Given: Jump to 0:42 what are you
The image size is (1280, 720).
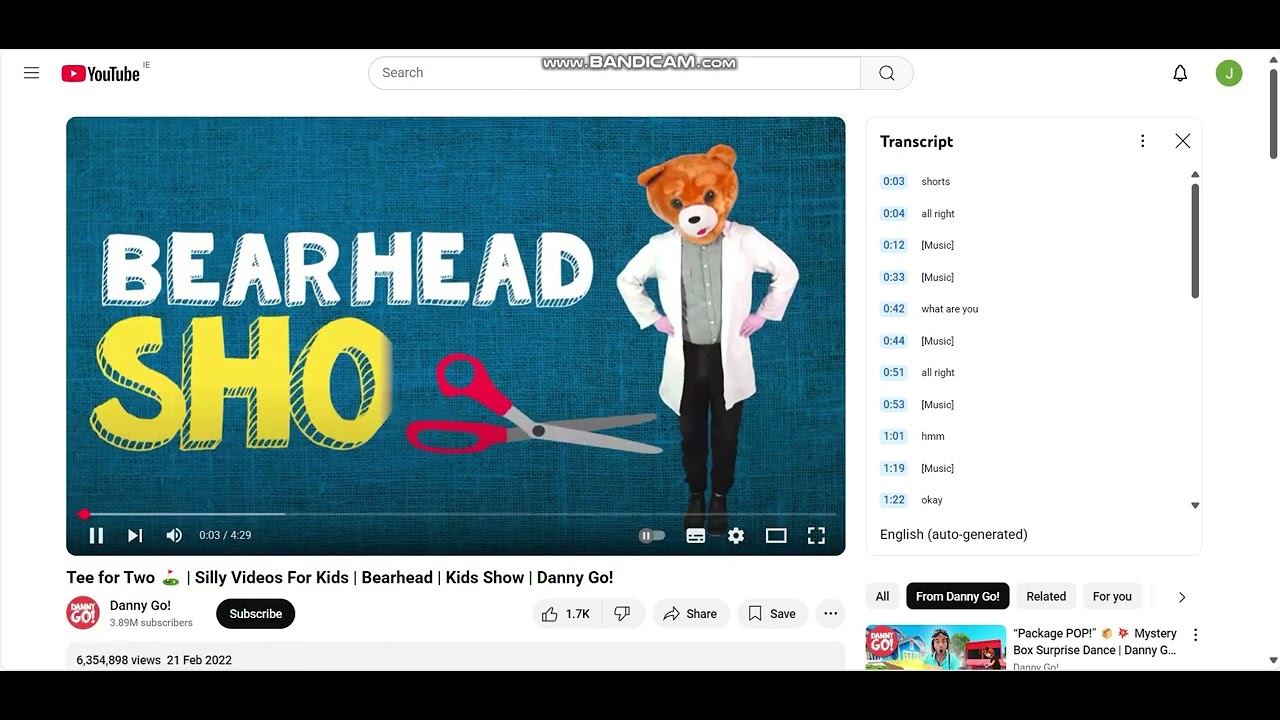Looking at the screenshot, I should coord(1030,309).
